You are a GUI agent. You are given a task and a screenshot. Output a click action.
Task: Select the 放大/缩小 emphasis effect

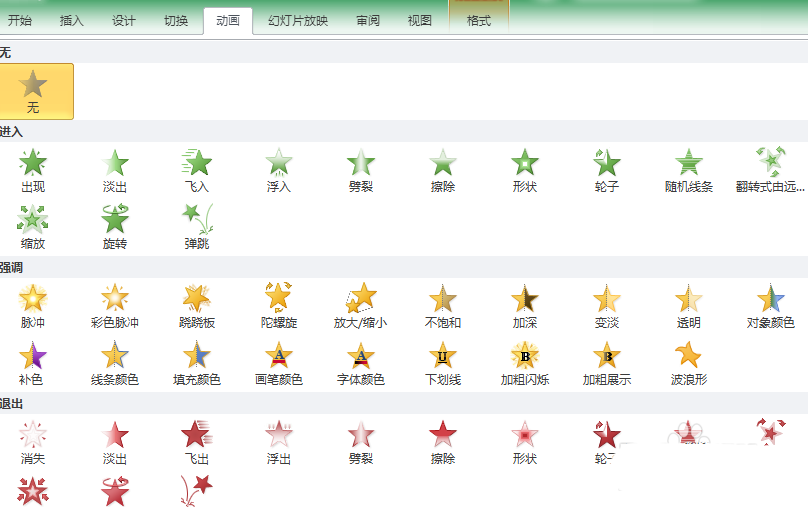pyautogui.click(x=361, y=307)
